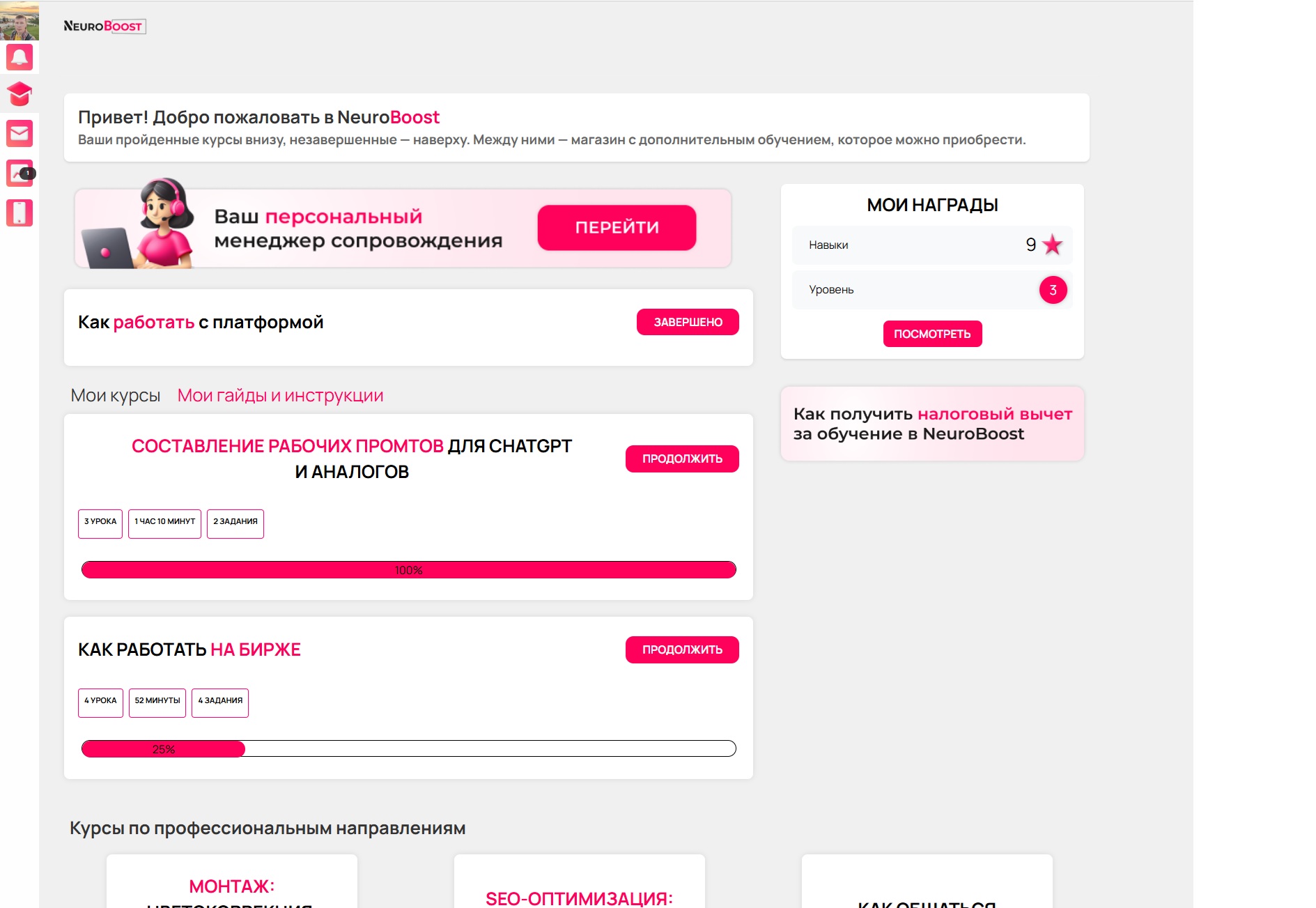The width and height of the screenshot is (1316, 908).
Task: Click the 100% progress bar
Action: pyautogui.click(x=408, y=570)
